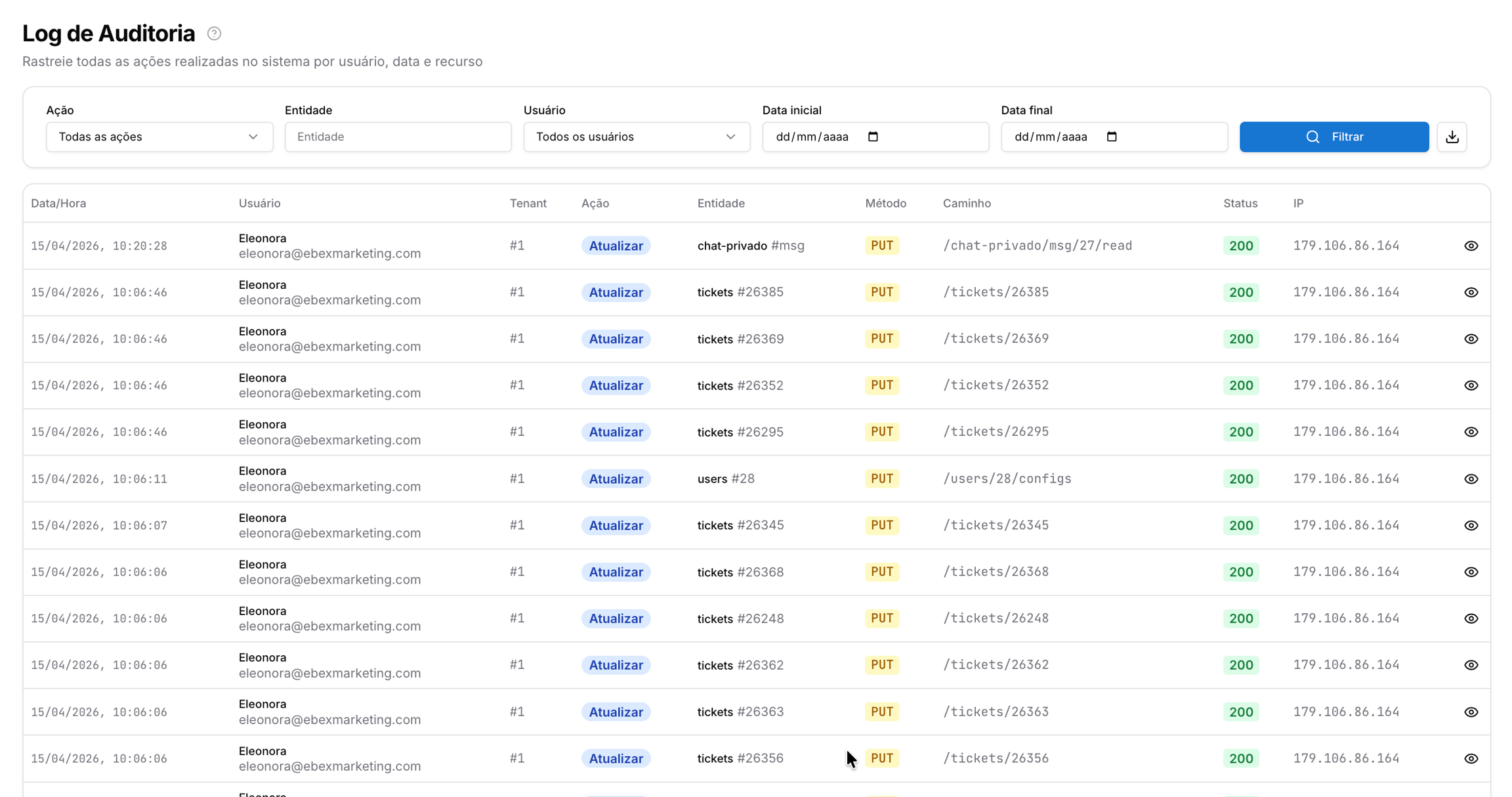This screenshot has width=1512, height=797.
Task: Open the Usuário dropdown Todos os usuários
Action: (637, 137)
